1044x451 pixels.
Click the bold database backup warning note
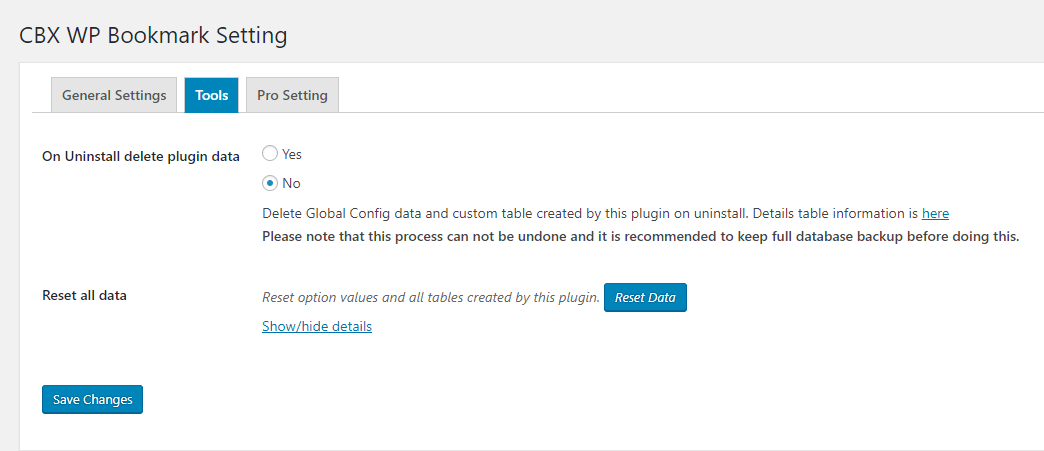[640, 237]
